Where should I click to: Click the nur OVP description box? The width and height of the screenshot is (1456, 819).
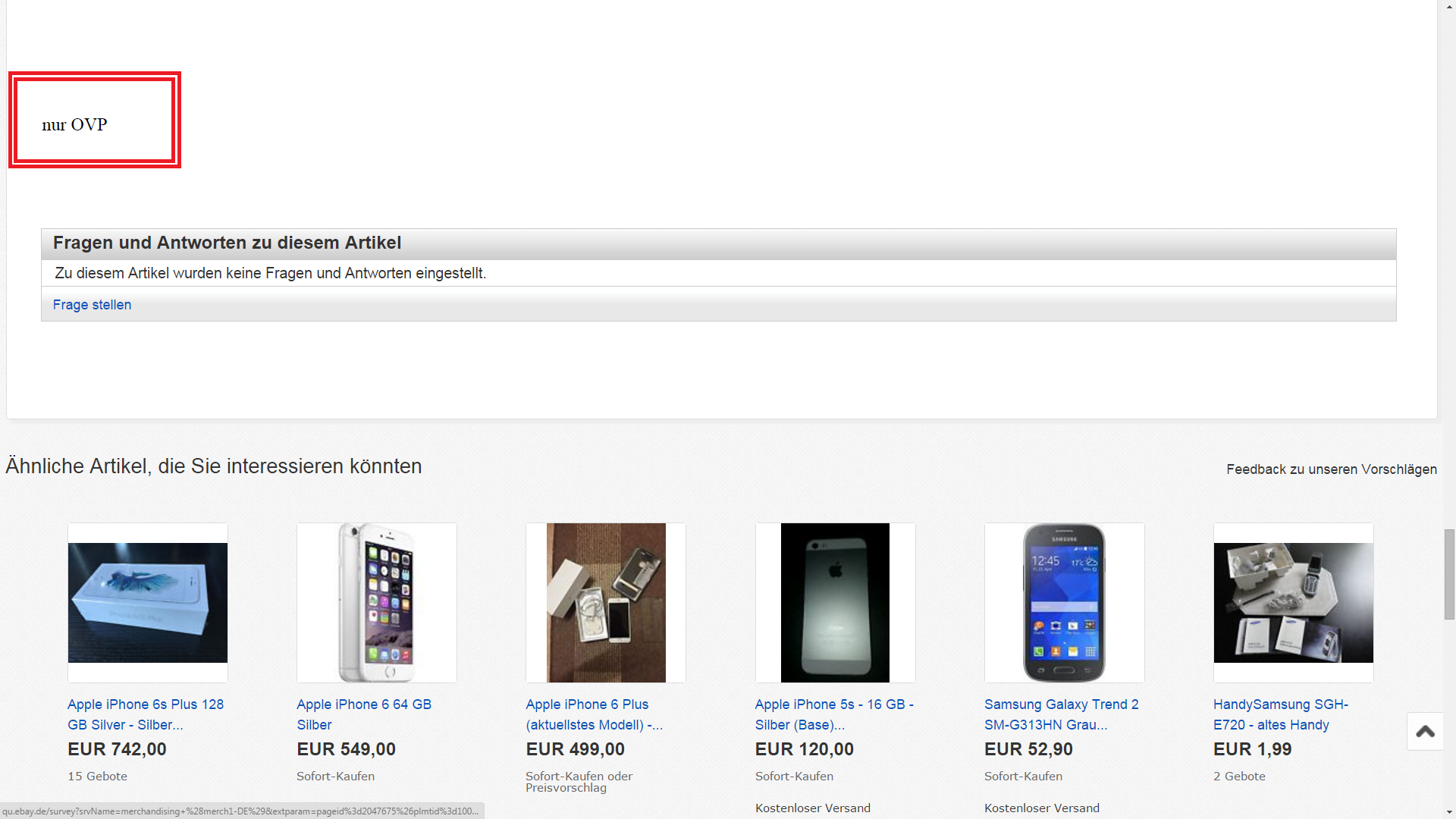95,121
